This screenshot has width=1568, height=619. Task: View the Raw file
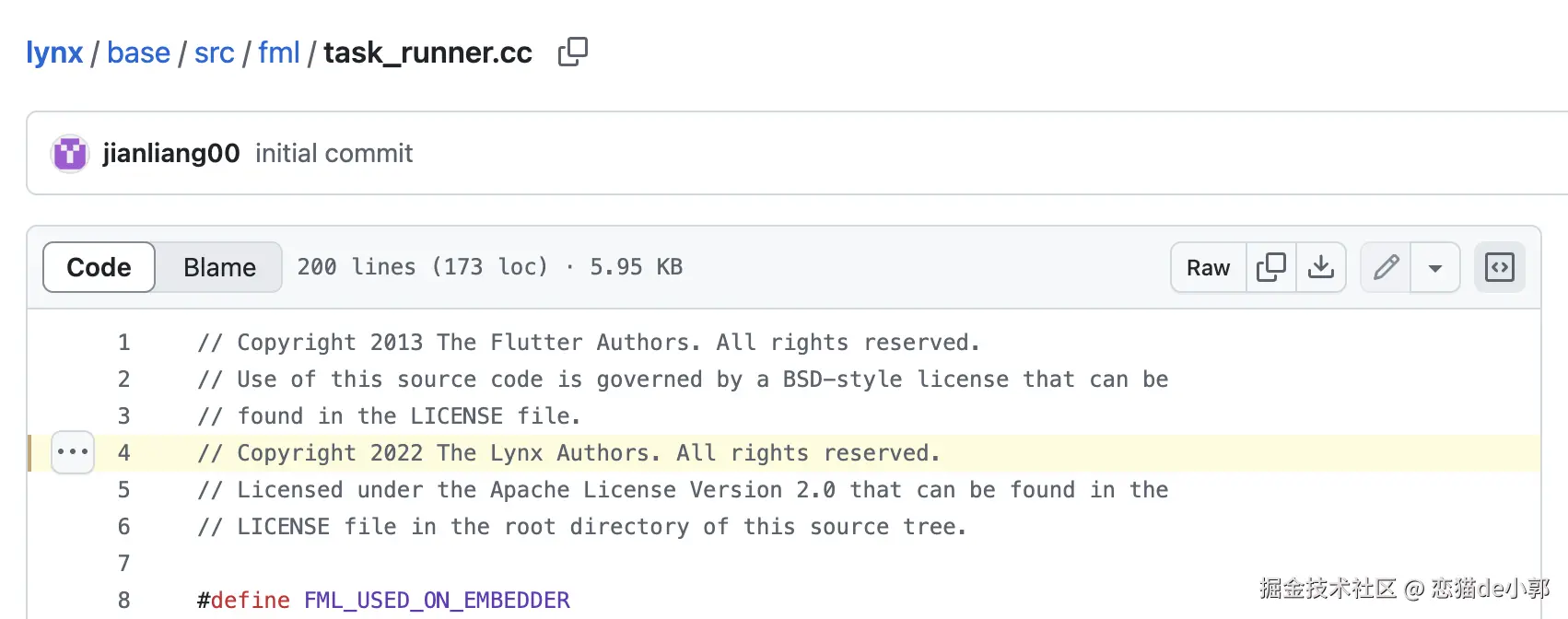tap(1208, 267)
